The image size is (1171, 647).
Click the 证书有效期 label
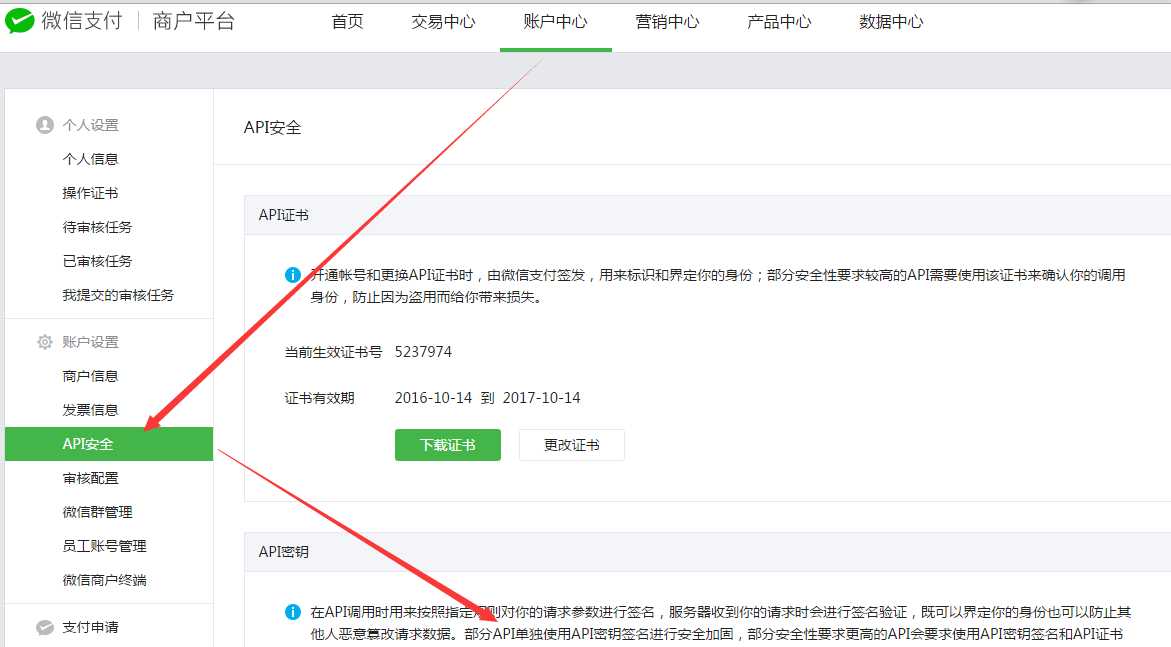[319, 398]
